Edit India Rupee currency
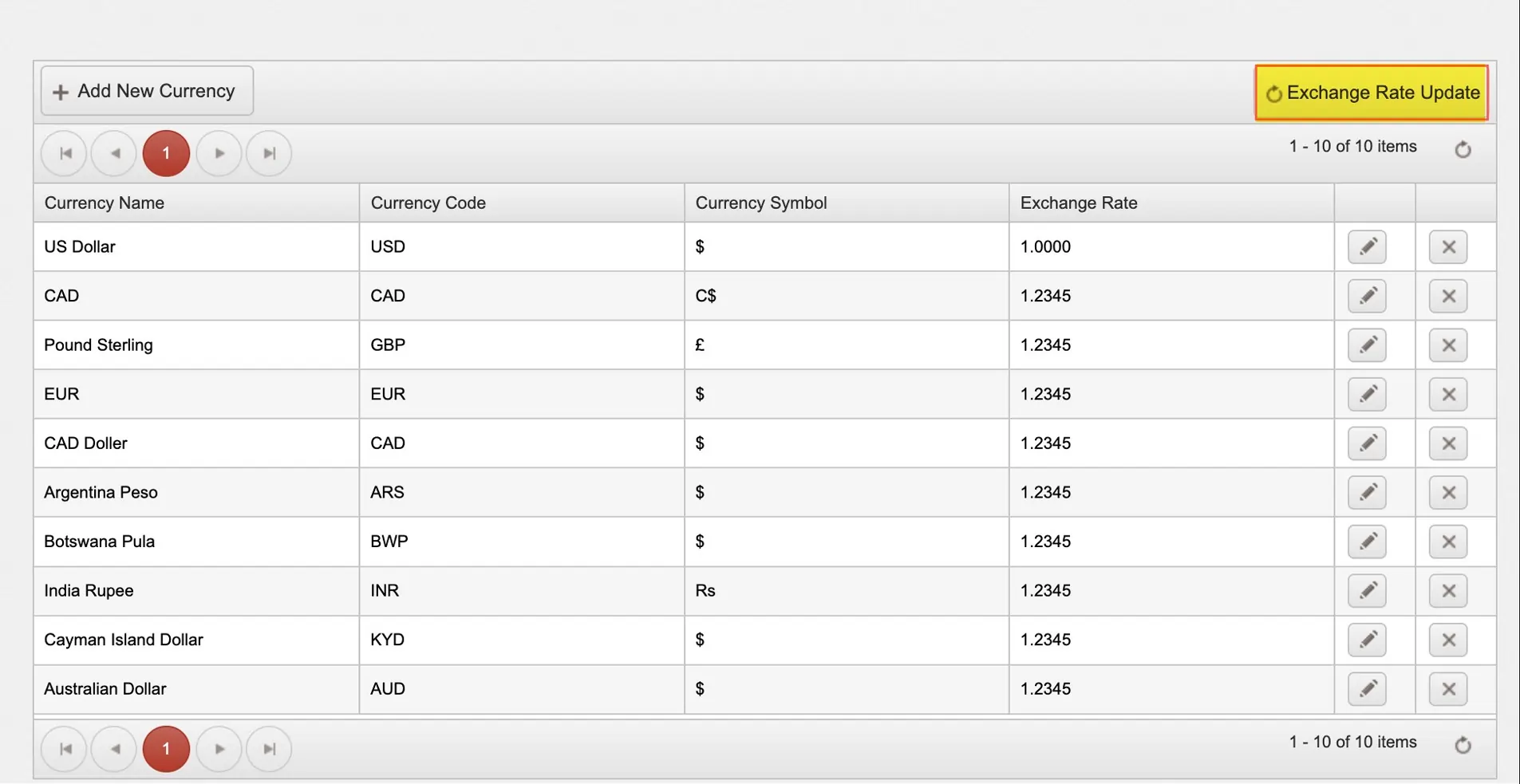The height and width of the screenshot is (784, 1520). coord(1367,591)
